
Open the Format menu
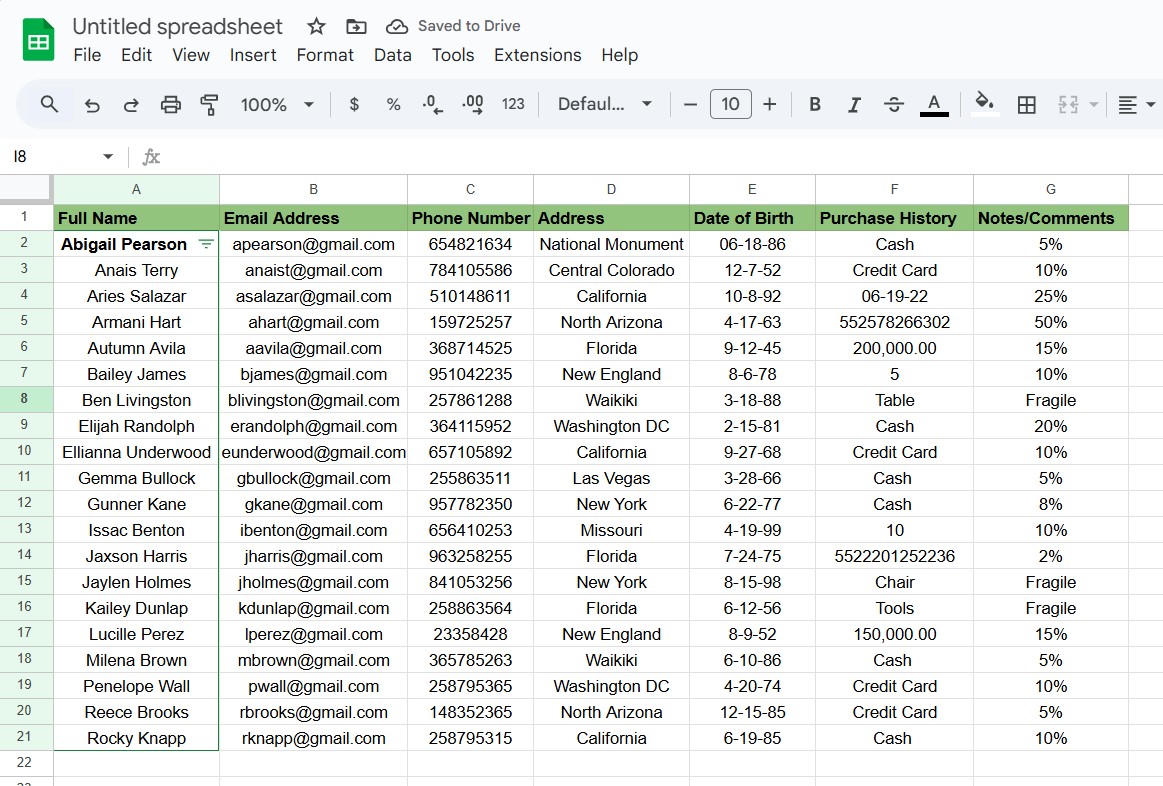pyautogui.click(x=325, y=55)
